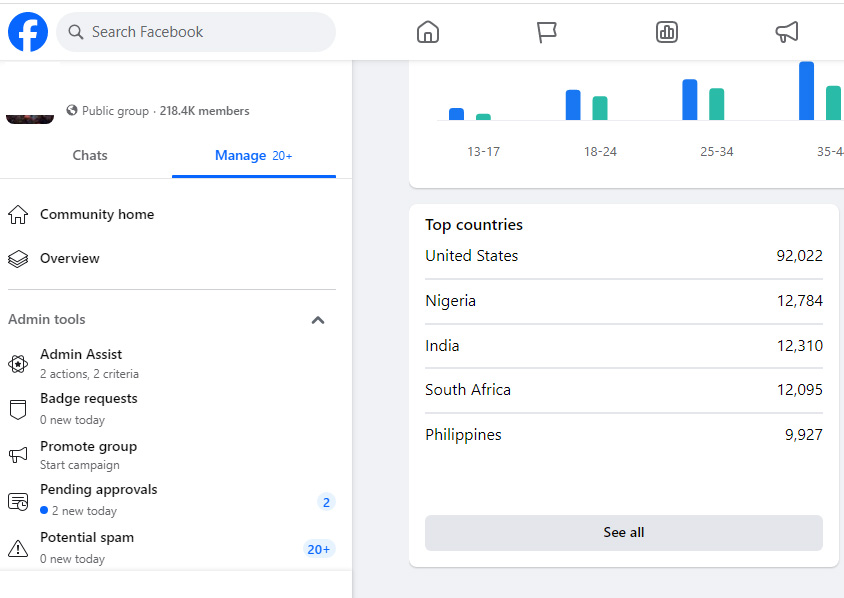This screenshot has height=598, width=844.
Task: Click the 9,927 value
Action: [x=804, y=435]
